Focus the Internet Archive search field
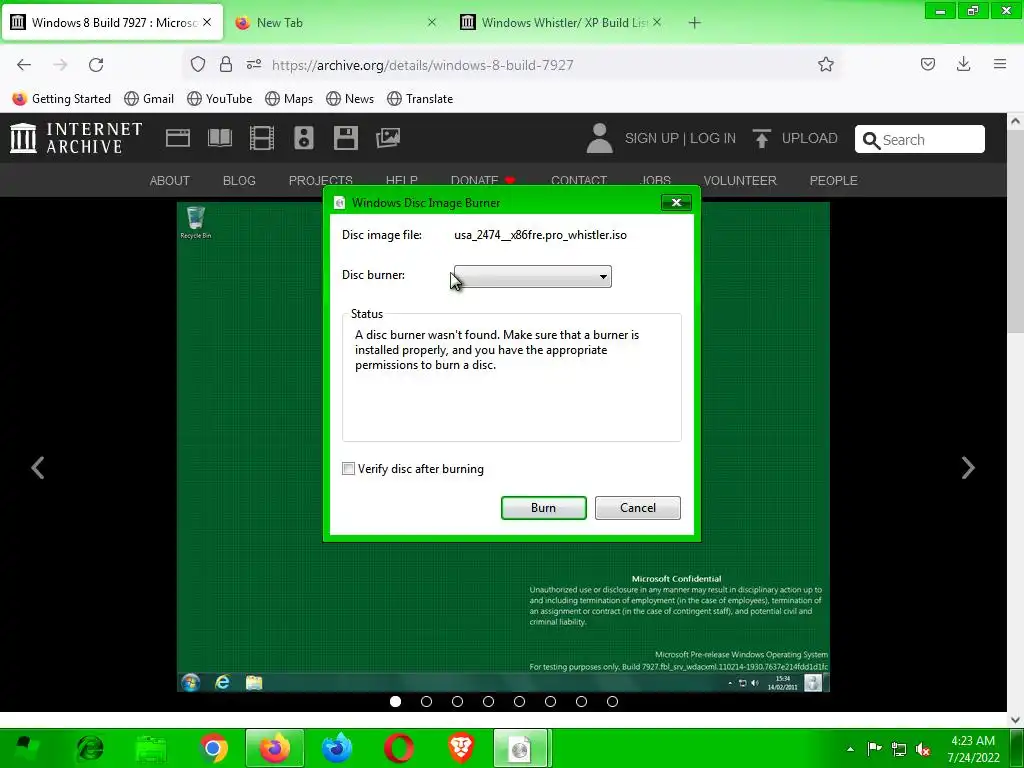Image resolution: width=1024 pixels, height=768 pixels. (x=920, y=139)
